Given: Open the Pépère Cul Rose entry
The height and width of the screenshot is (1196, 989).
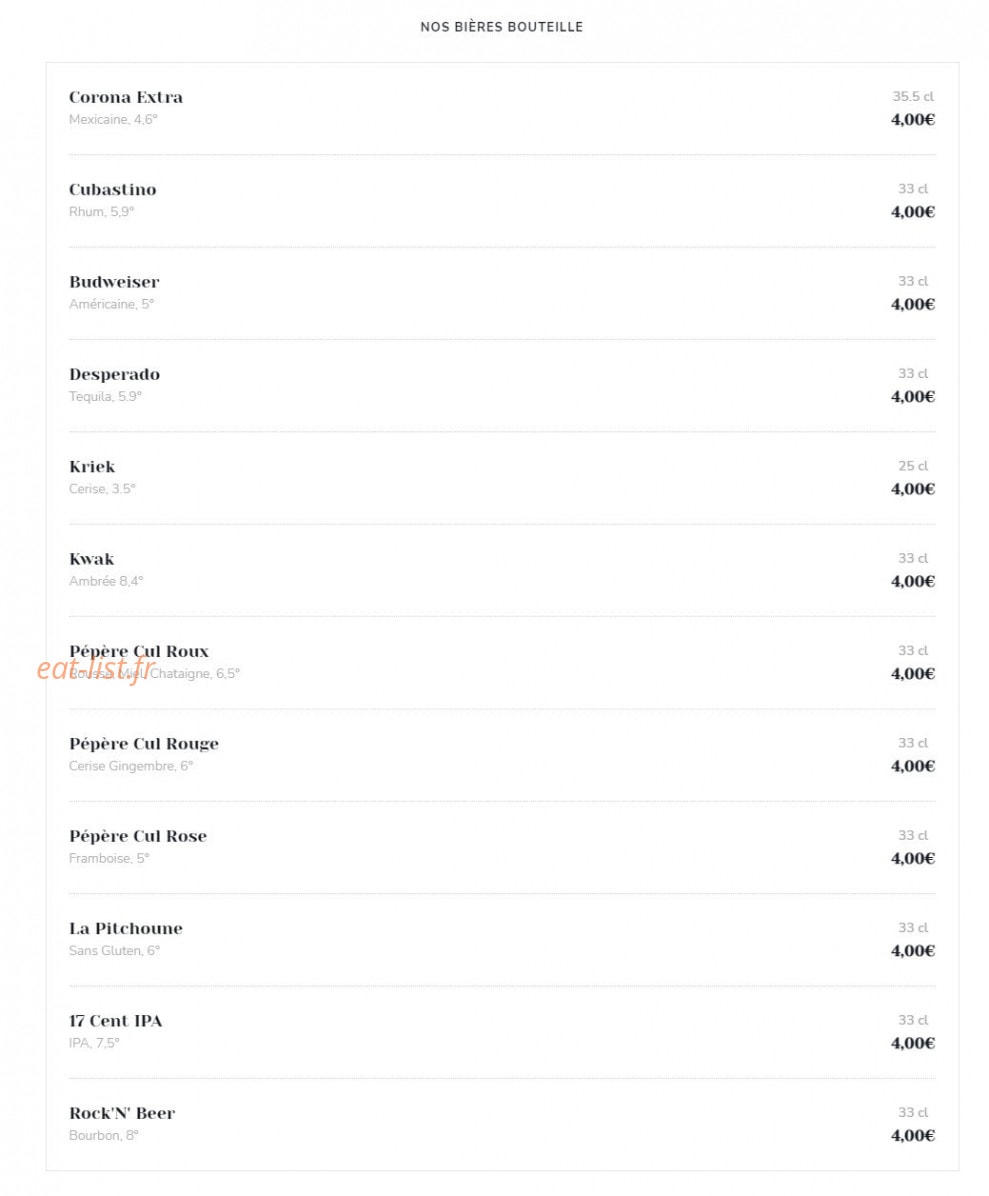Looking at the screenshot, I should [138, 836].
